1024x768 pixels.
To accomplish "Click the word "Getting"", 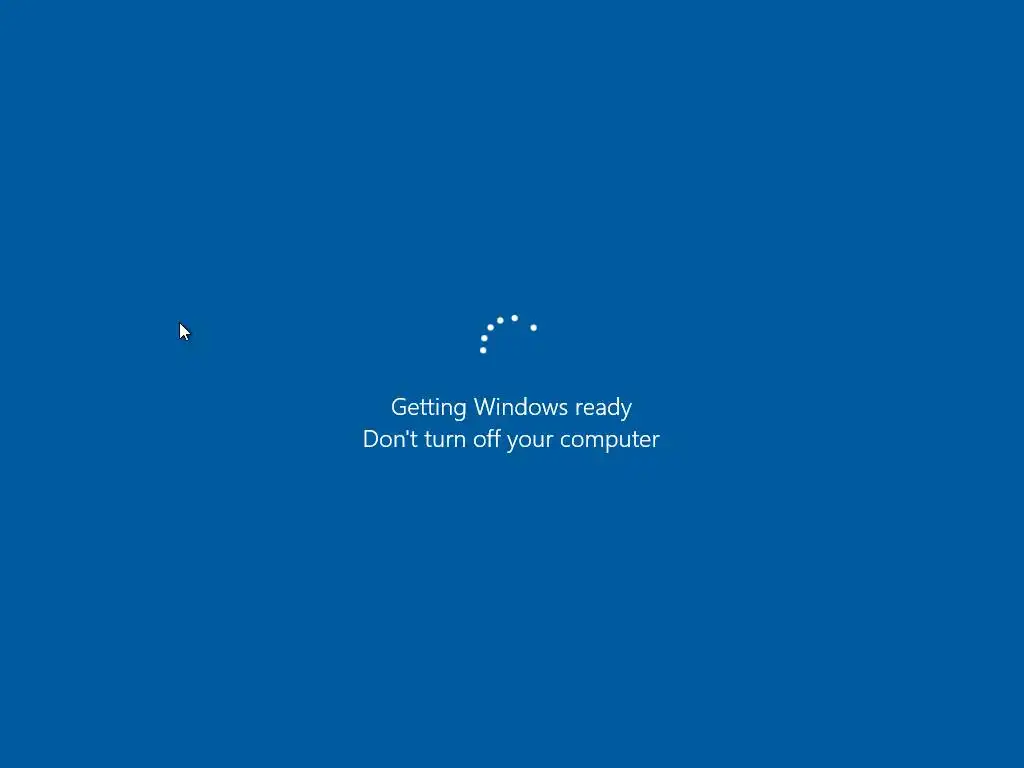I will click(x=428, y=408).
